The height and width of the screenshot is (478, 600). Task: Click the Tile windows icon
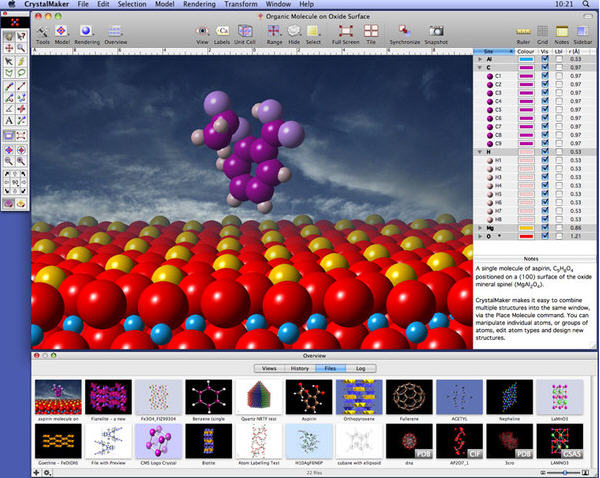(x=370, y=31)
